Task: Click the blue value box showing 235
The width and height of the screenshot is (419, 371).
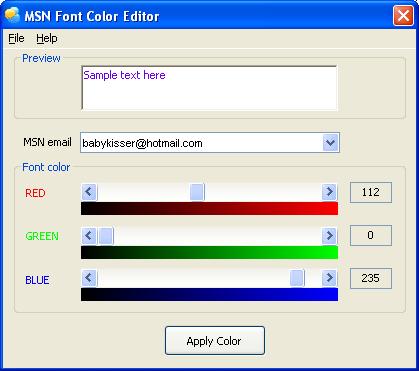Action: click(x=371, y=278)
